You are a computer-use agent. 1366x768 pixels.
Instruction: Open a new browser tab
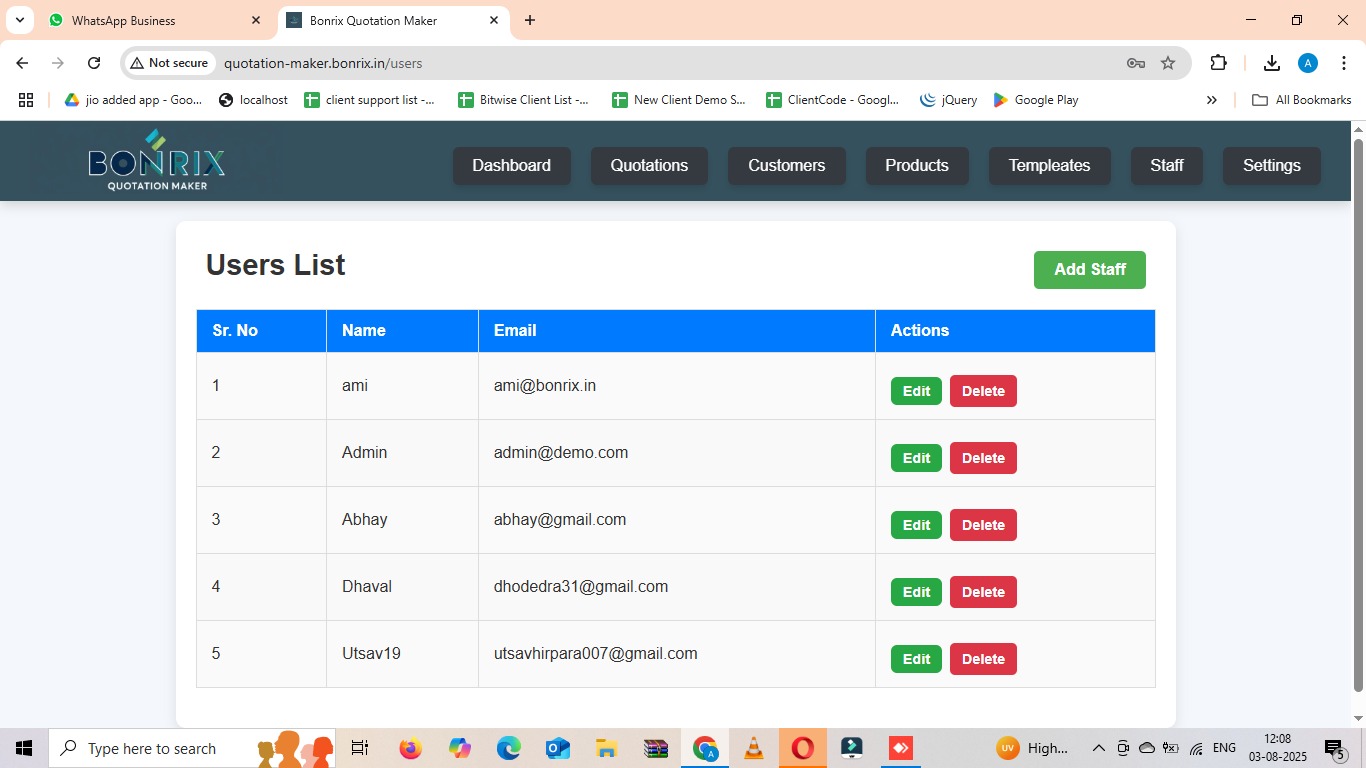pos(530,20)
